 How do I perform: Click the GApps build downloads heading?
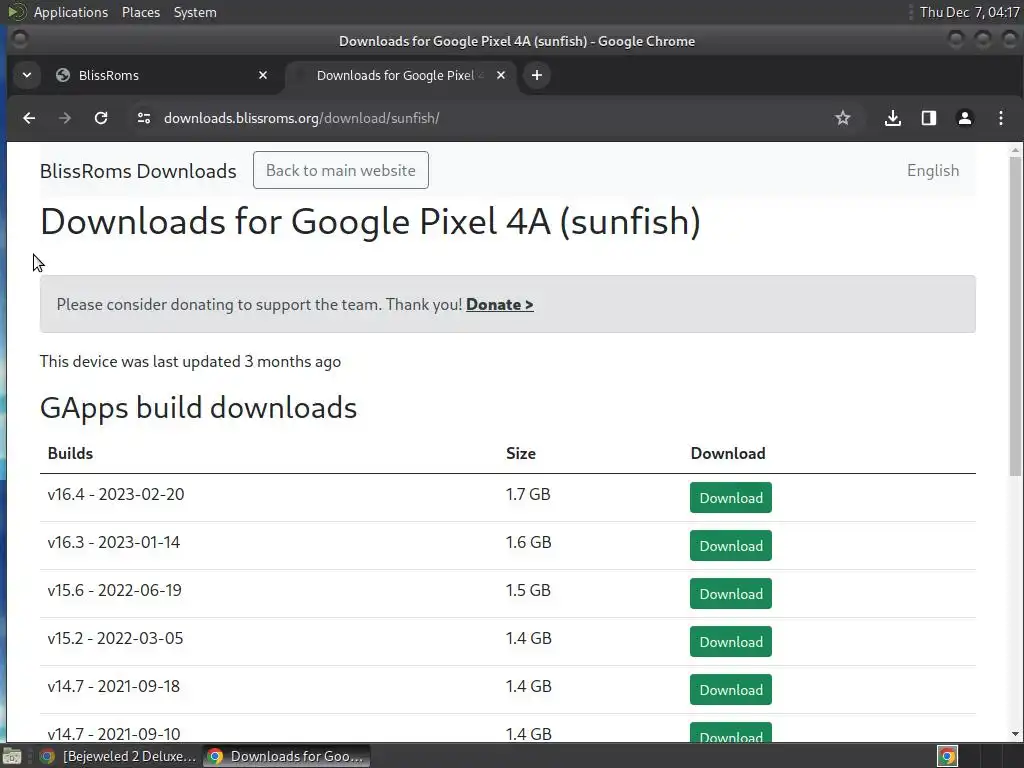pos(199,408)
